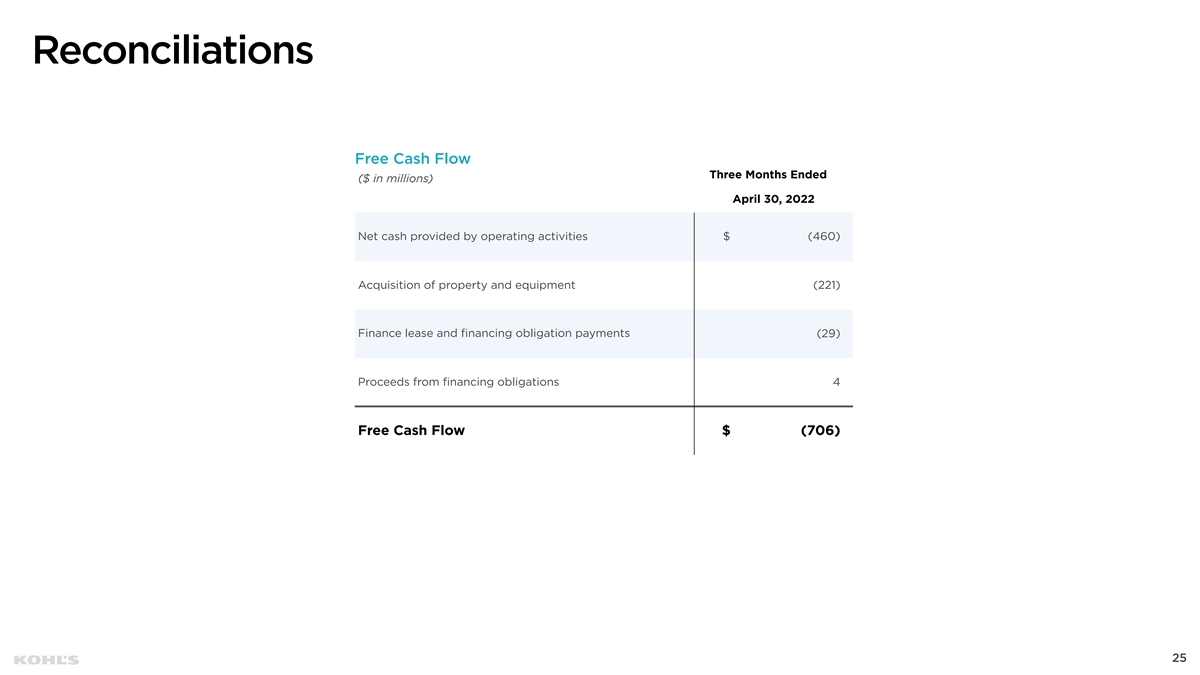Viewport: 1200px width, 675px height.
Task: Click the (460) operating activities value
Action: (823, 236)
